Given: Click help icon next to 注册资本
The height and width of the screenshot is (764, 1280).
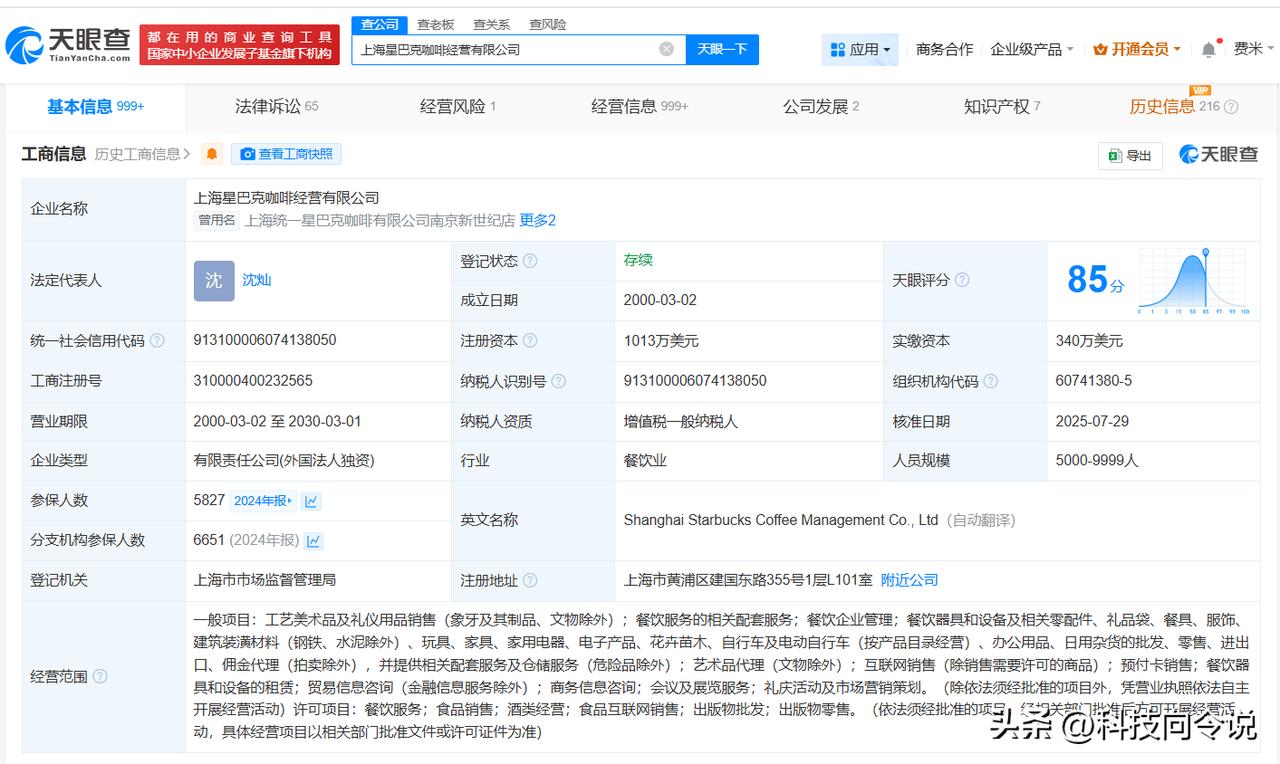Looking at the screenshot, I should pyautogui.click(x=530, y=341).
